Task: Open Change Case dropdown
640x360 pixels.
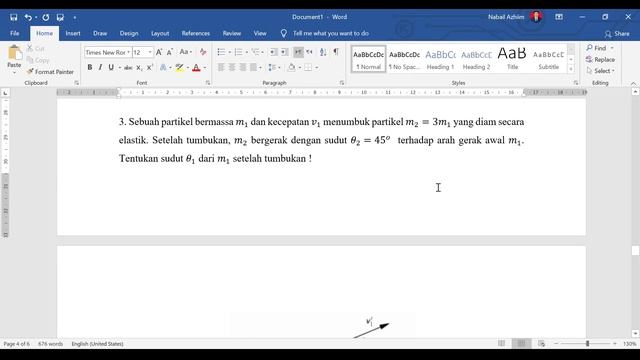Action: [x=186, y=52]
